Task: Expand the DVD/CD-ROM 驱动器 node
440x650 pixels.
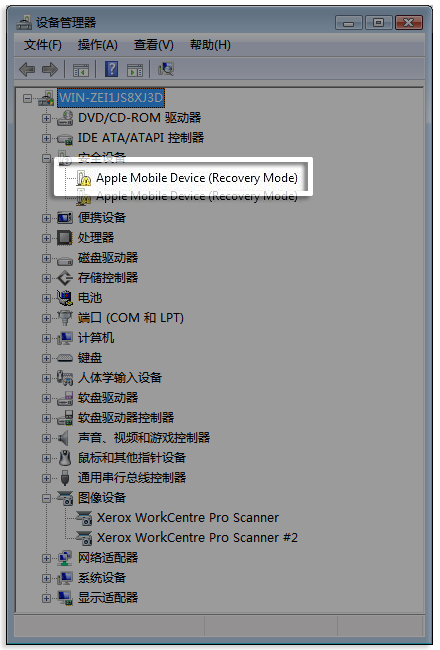Action: (x=46, y=118)
